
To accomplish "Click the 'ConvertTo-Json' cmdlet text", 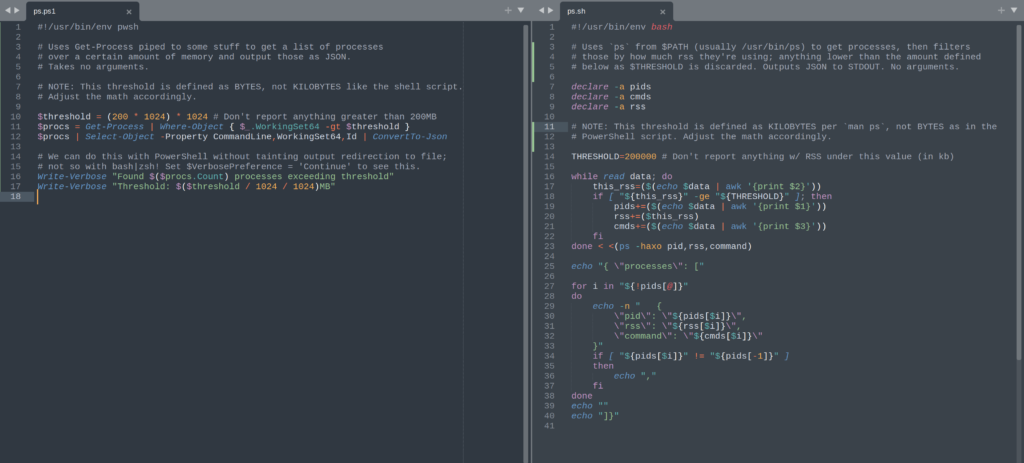I will click(x=409, y=137).
